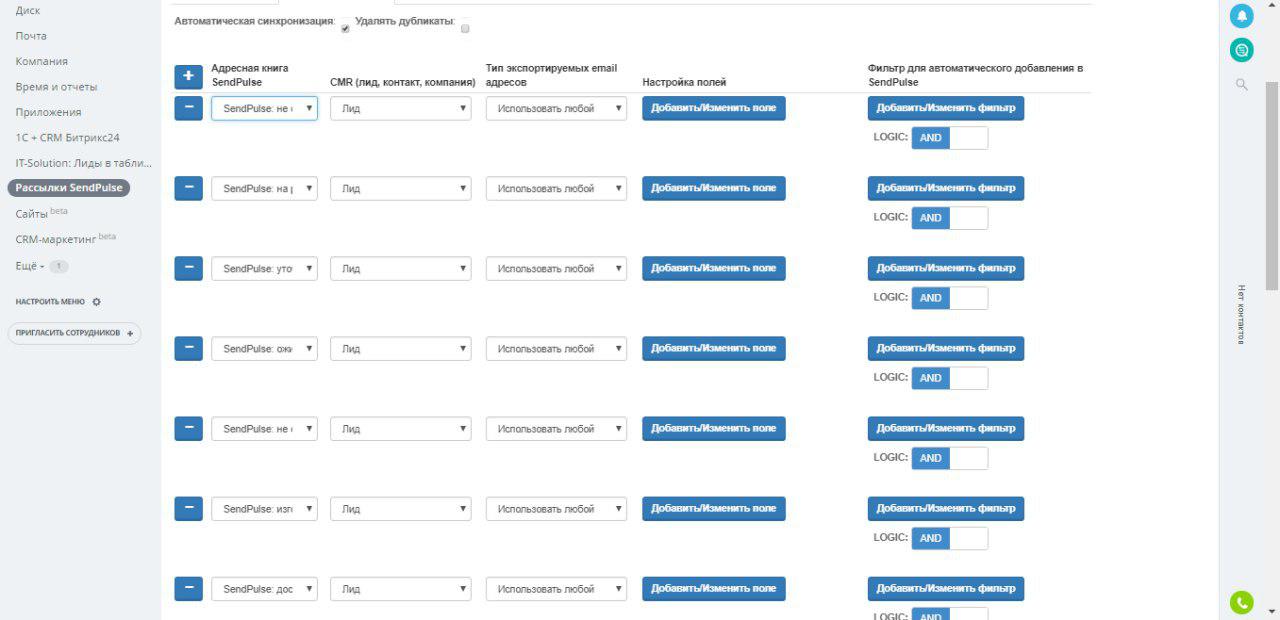Open the notifications bell icon
This screenshot has height=620, width=1280.
point(1241,16)
